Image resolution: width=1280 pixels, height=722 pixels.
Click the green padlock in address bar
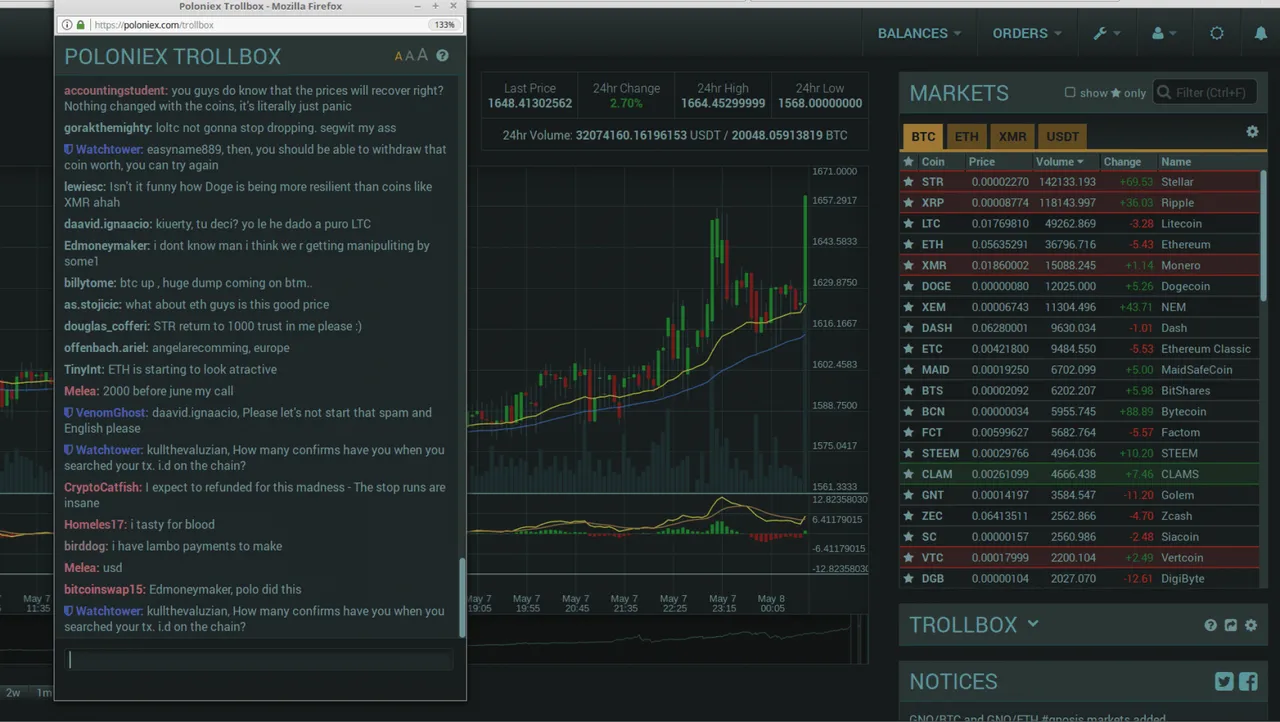pos(81,24)
